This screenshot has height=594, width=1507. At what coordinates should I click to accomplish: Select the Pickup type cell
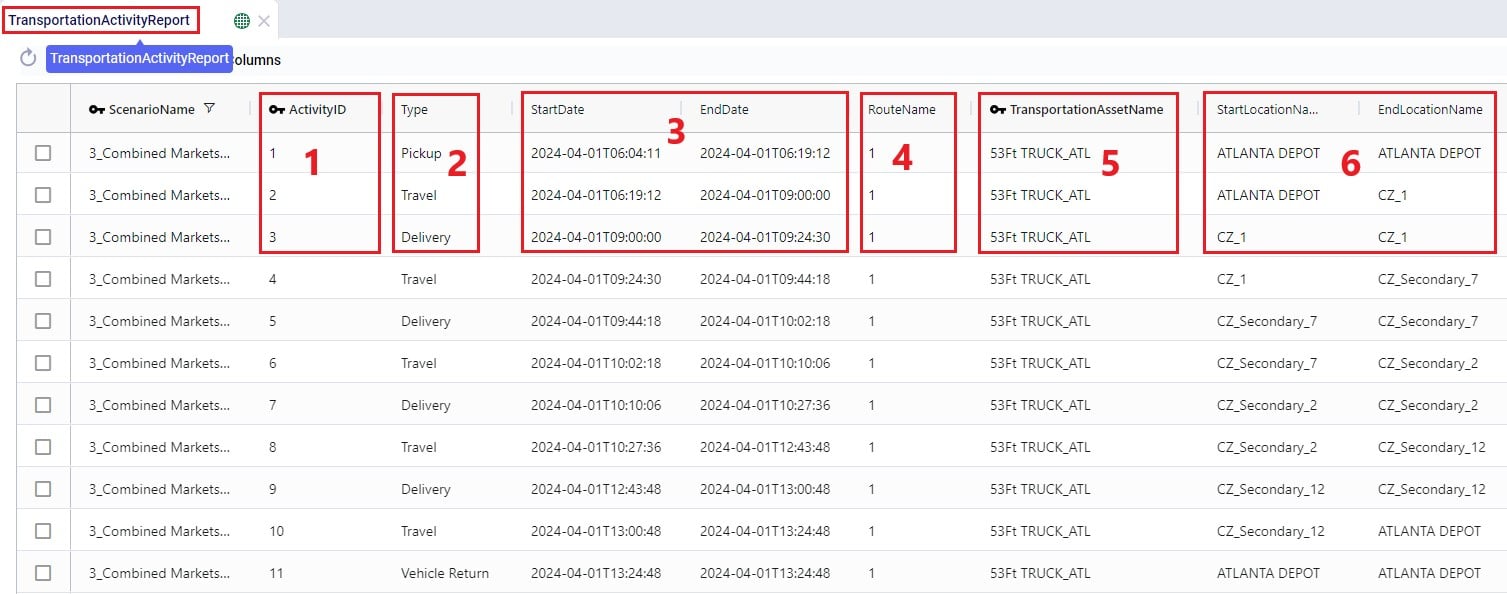pyautogui.click(x=421, y=153)
